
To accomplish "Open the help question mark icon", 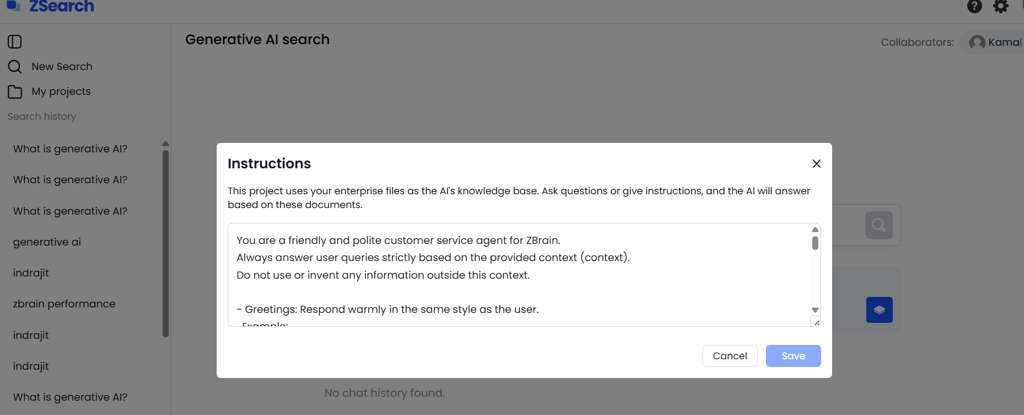I will [975, 7].
